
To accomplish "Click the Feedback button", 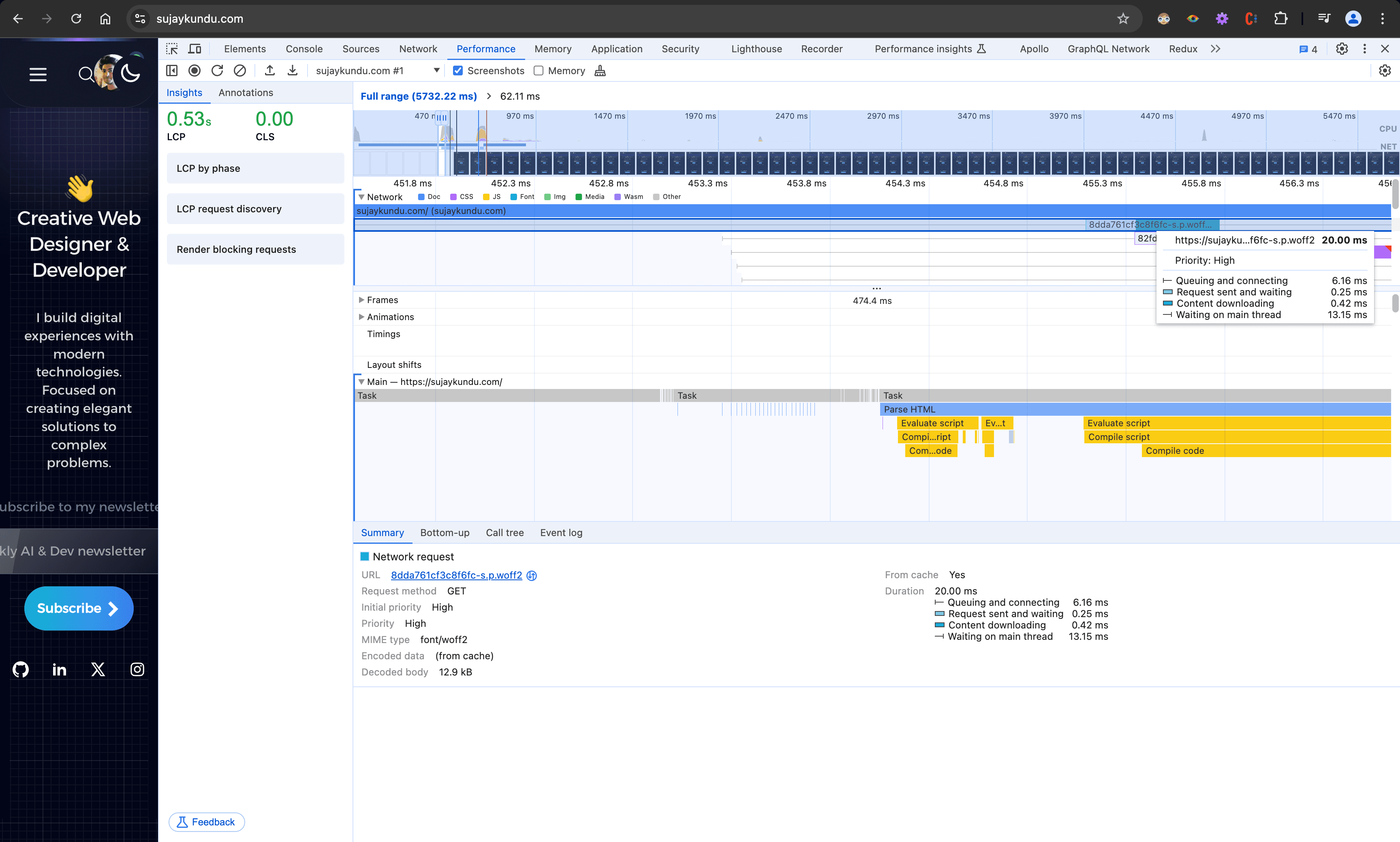I will [x=206, y=822].
